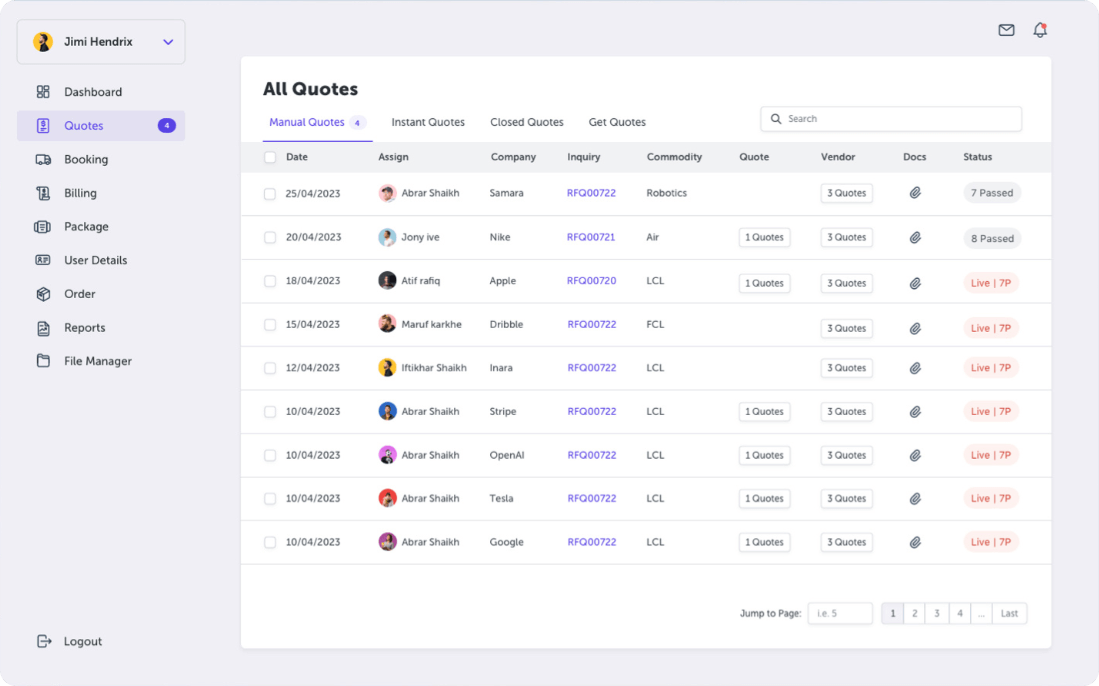Check the box for the Nike row
The height and width of the screenshot is (686, 1099).
point(270,238)
